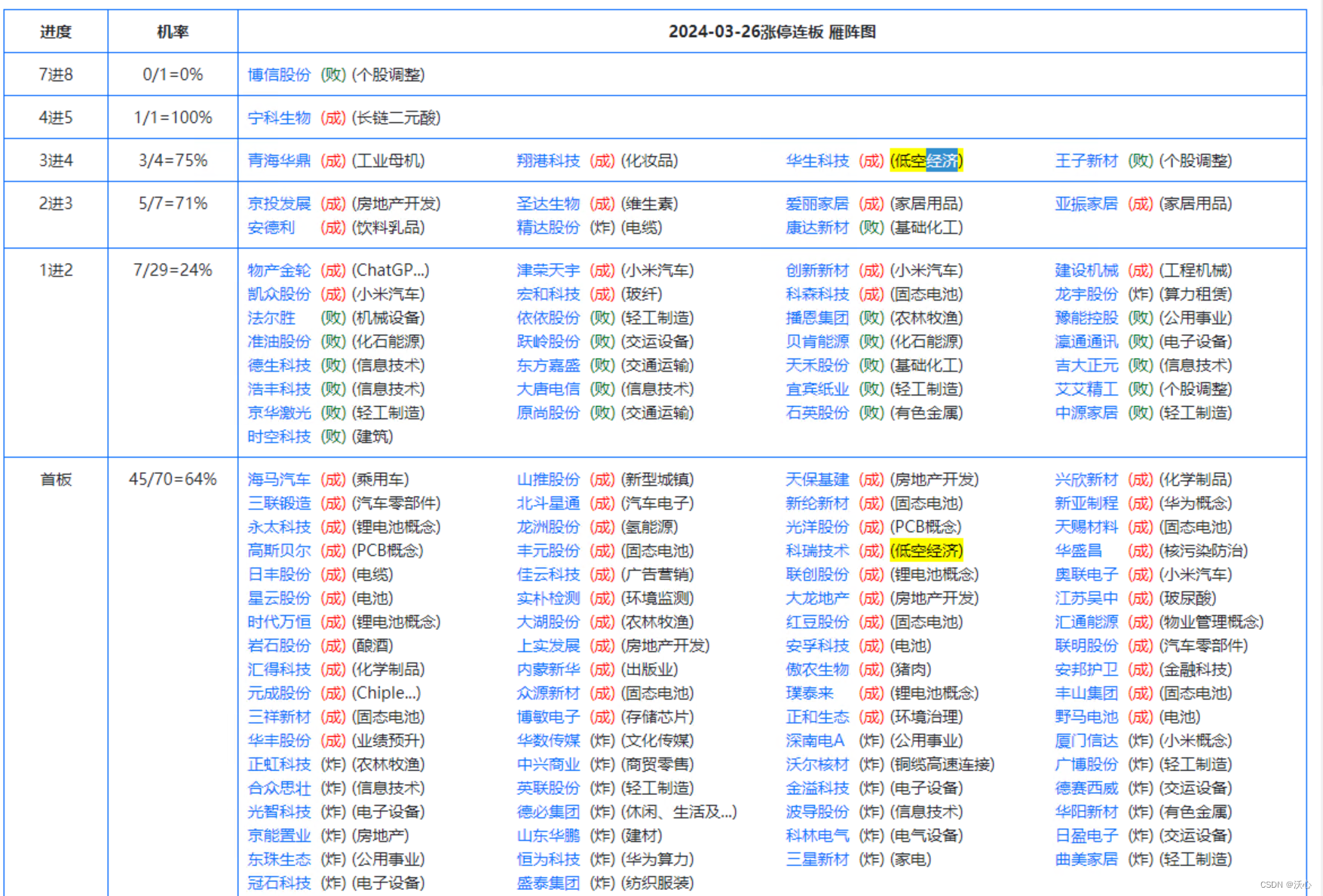Viewport: 1323px width, 896px height.
Task: Click the 冠石科技 stock link
Action: [279, 883]
